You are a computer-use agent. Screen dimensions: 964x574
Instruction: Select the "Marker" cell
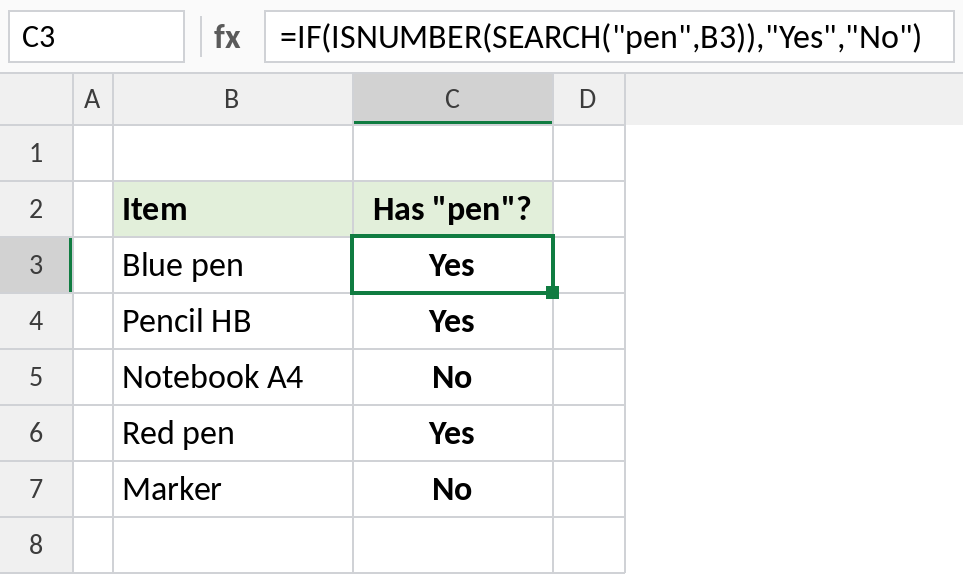click(232, 489)
